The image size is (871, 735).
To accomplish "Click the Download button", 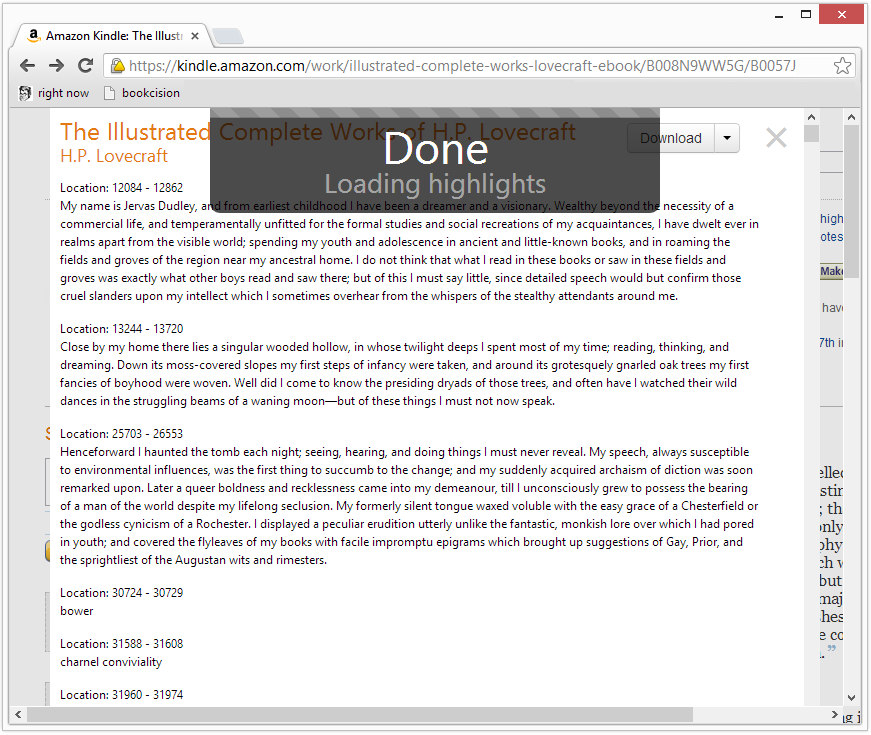I will click(x=670, y=138).
